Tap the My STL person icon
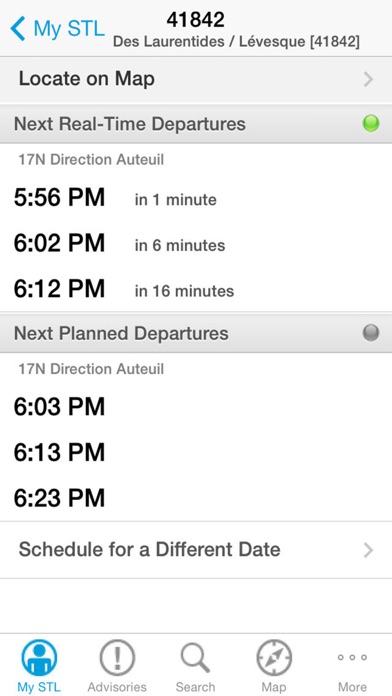Screen dimensions: 392x696 coord(39,657)
